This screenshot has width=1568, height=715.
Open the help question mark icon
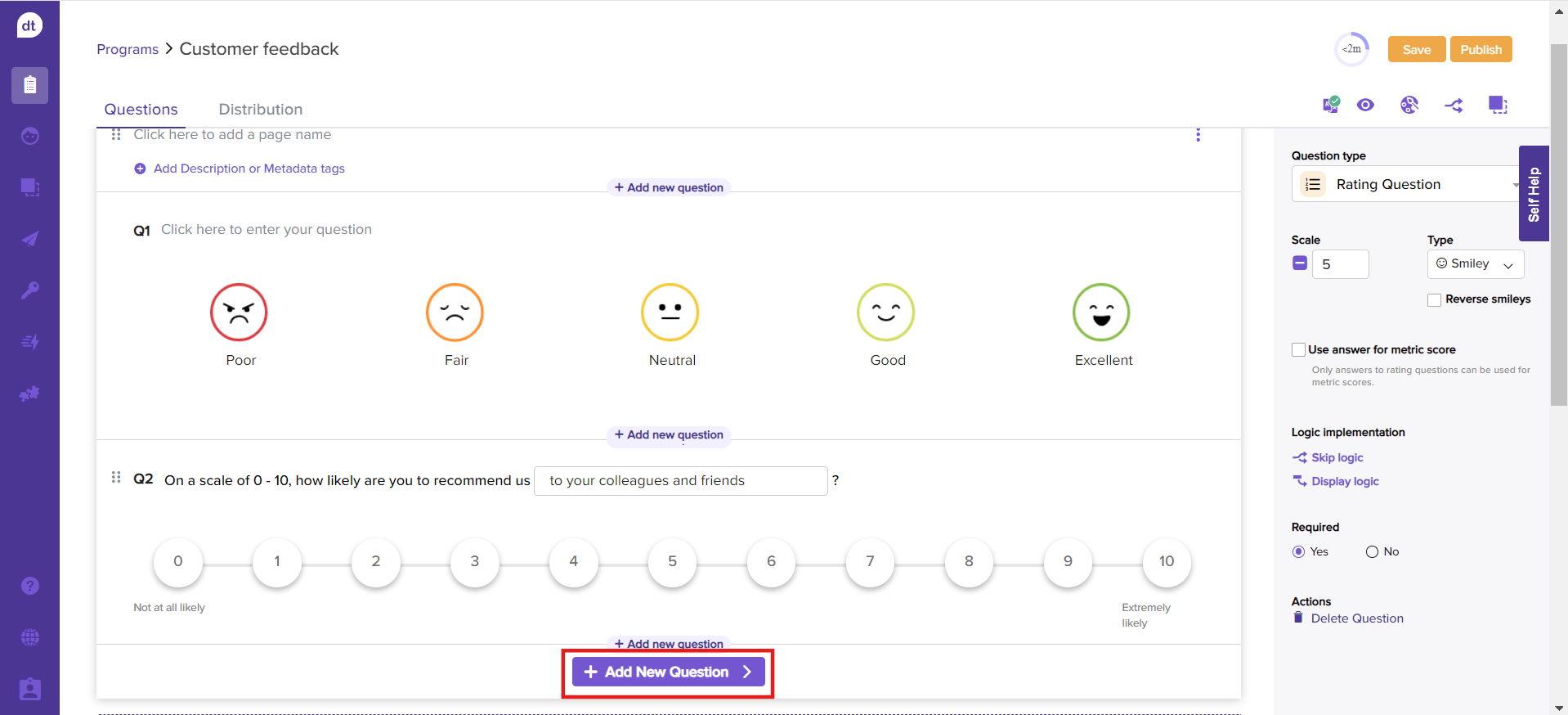click(29, 586)
